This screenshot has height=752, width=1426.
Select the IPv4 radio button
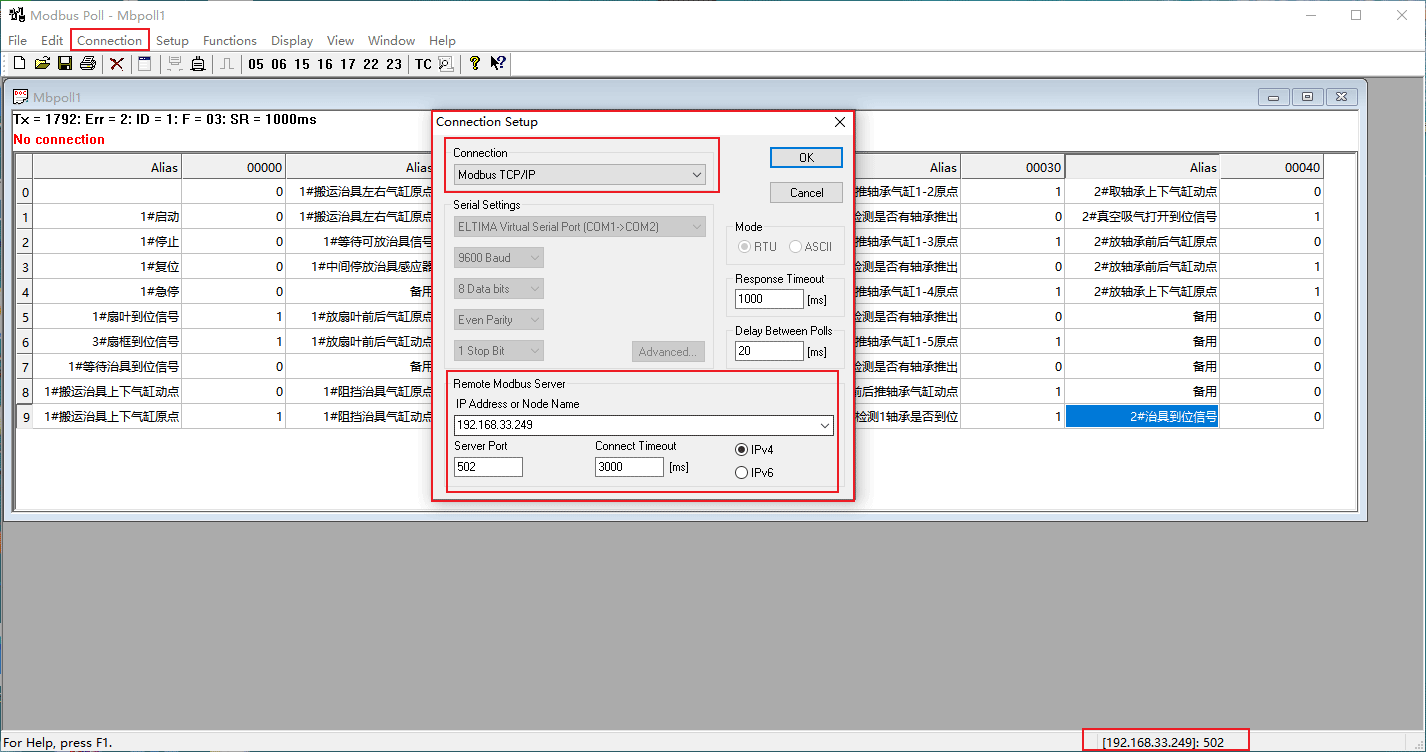coord(741,450)
